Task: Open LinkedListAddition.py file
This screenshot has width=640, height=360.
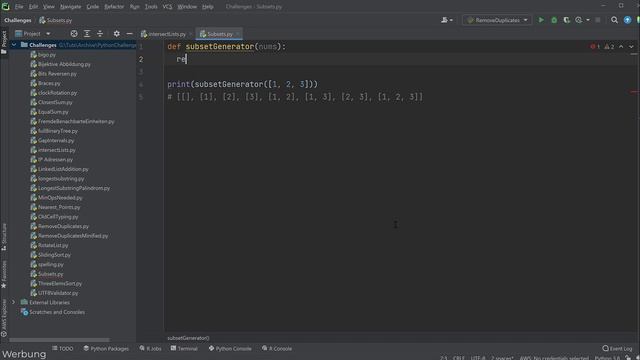Action: tap(63, 169)
